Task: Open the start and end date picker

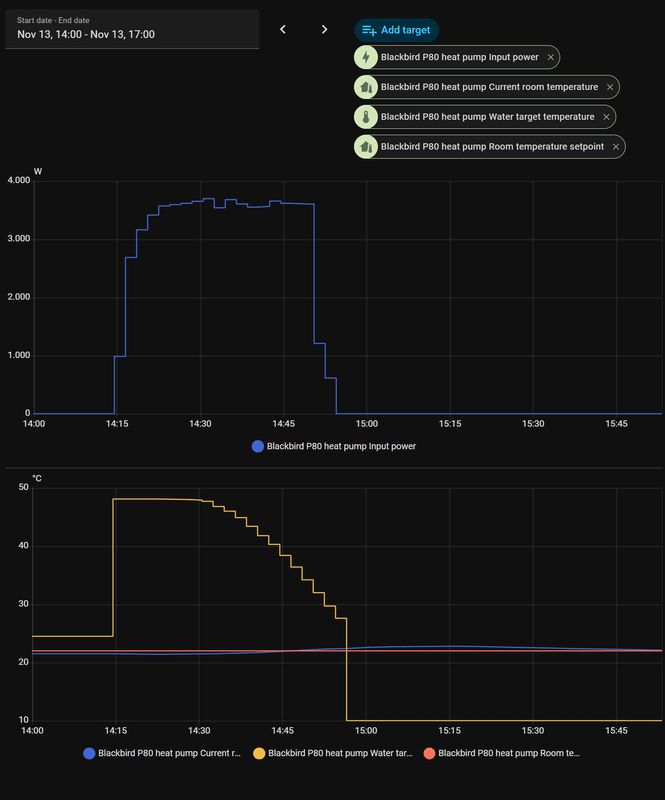Action: click(x=132, y=29)
